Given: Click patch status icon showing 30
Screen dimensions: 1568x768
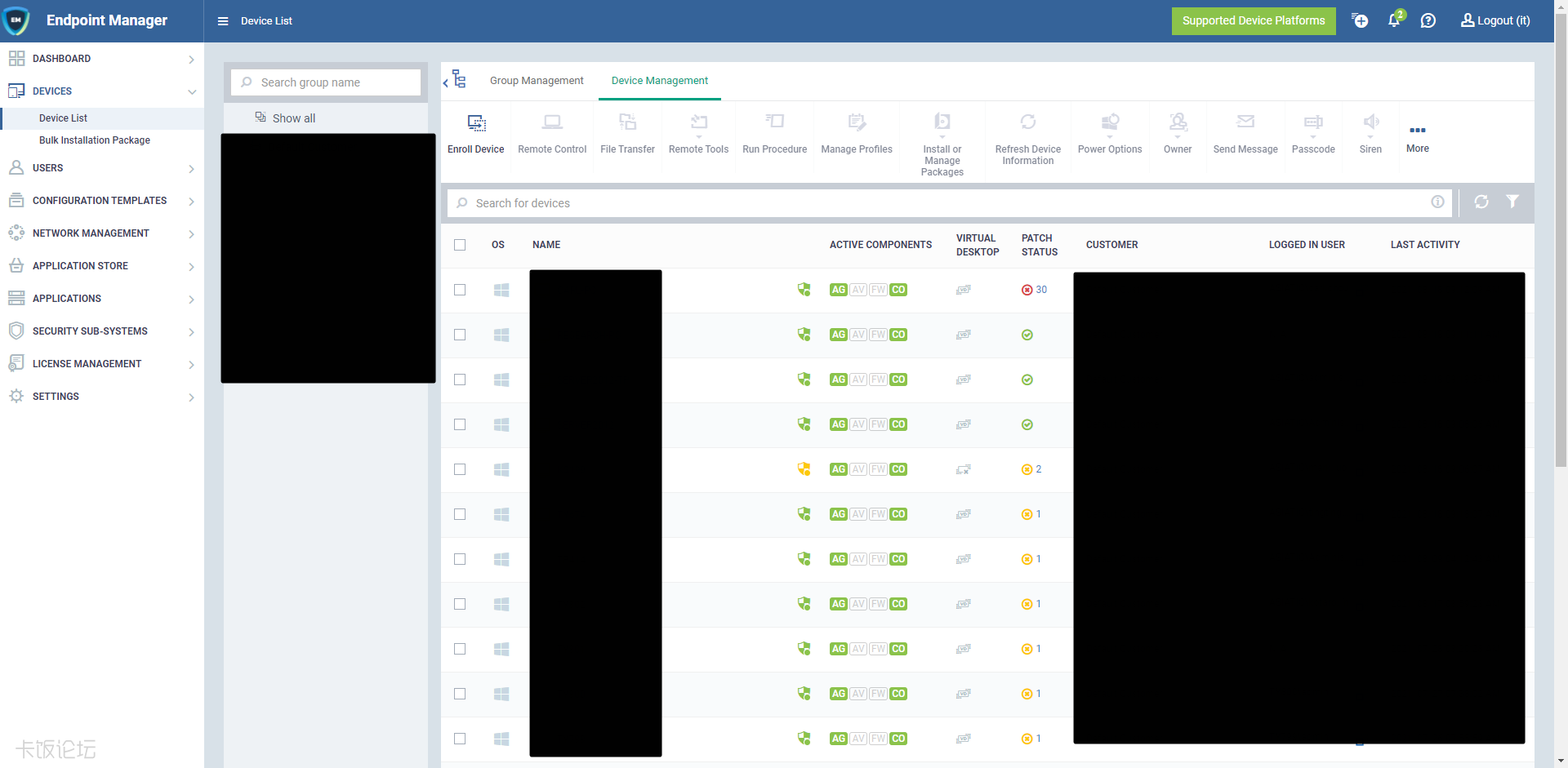Looking at the screenshot, I should pos(1027,290).
